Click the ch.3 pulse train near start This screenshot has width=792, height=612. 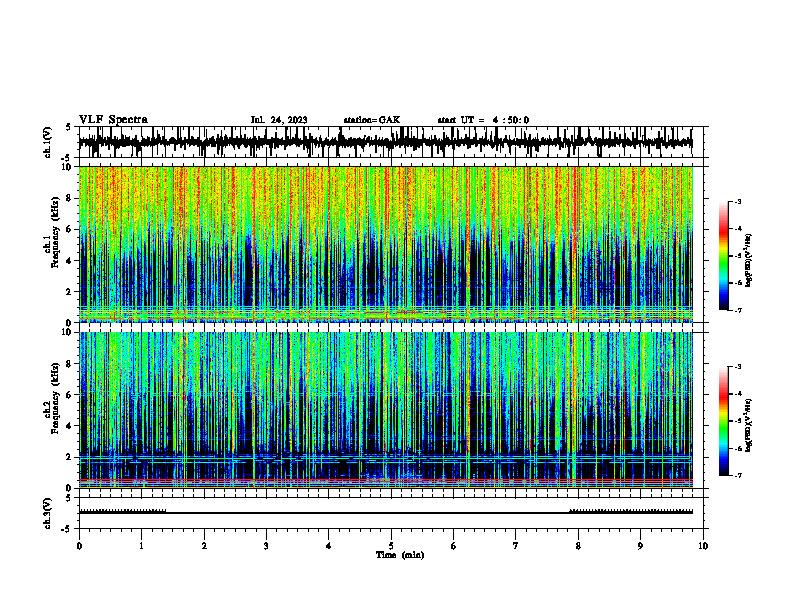[x=122, y=511]
